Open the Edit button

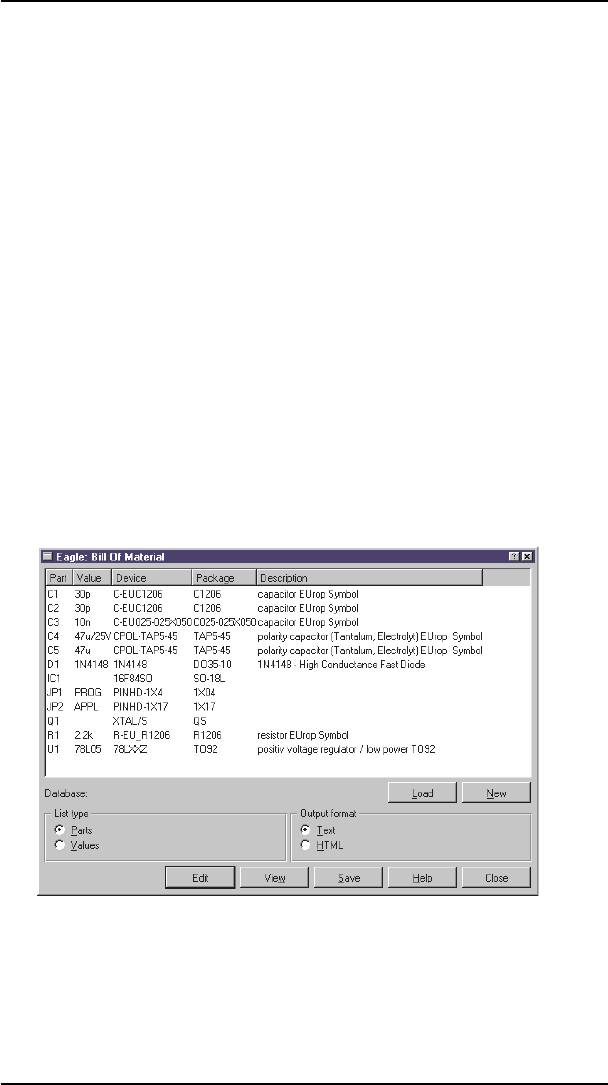[x=200, y=877]
